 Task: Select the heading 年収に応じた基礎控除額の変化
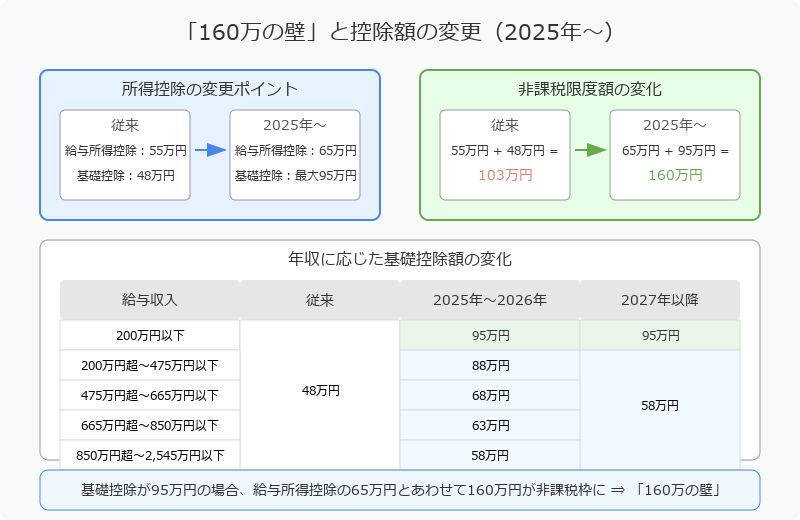(x=399, y=259)
